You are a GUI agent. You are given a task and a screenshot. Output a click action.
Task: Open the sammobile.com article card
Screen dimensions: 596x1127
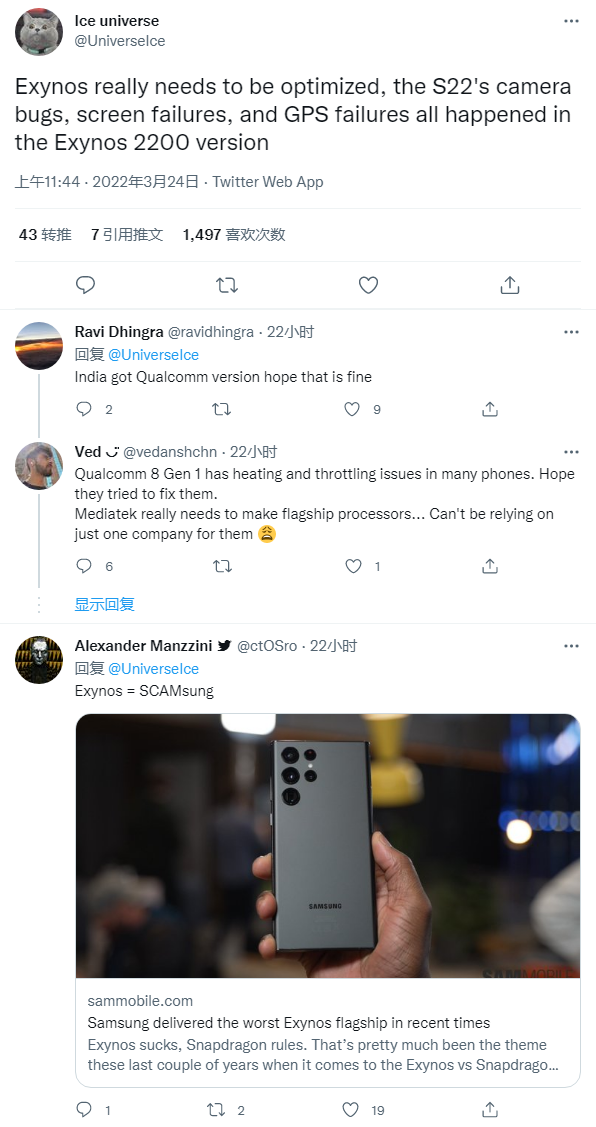(x=328, y=1032)
